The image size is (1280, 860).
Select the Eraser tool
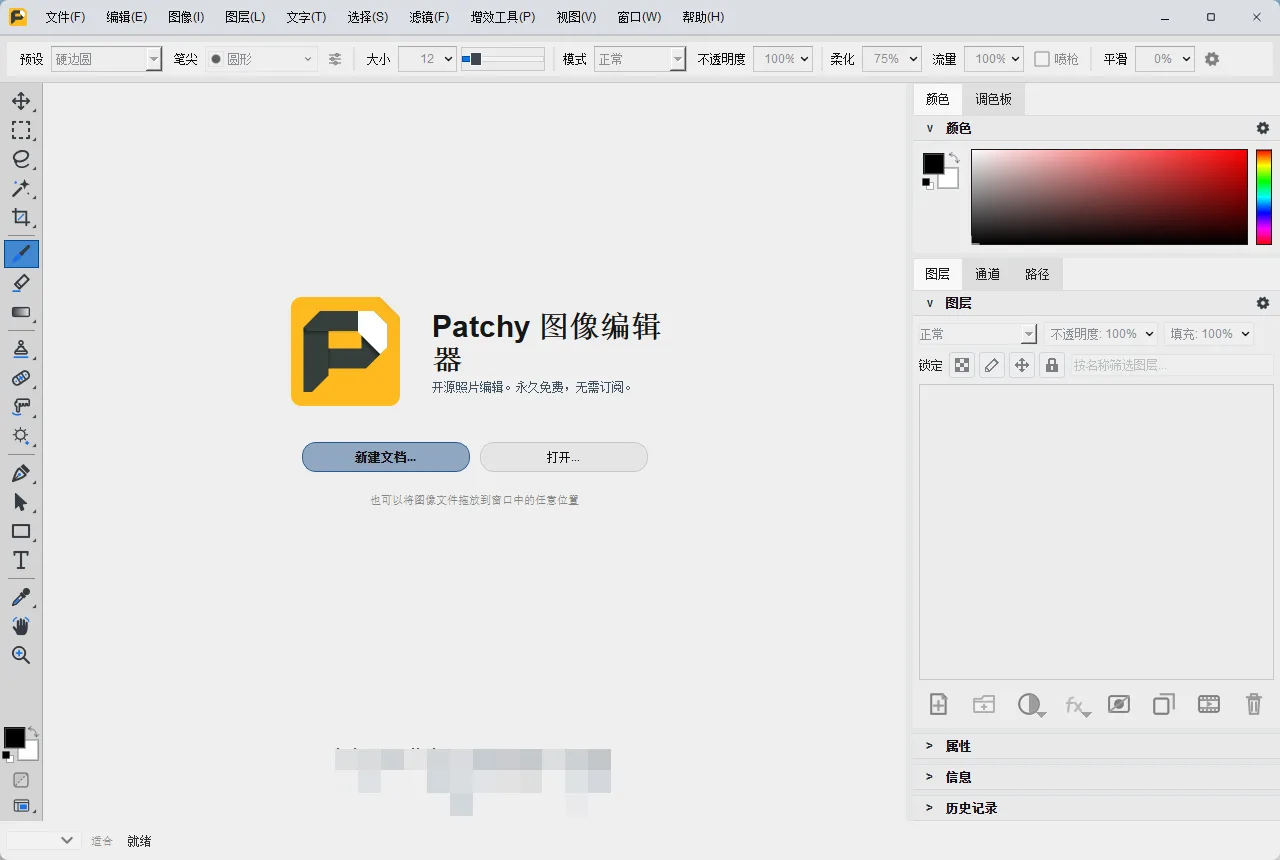pos(21,283)
